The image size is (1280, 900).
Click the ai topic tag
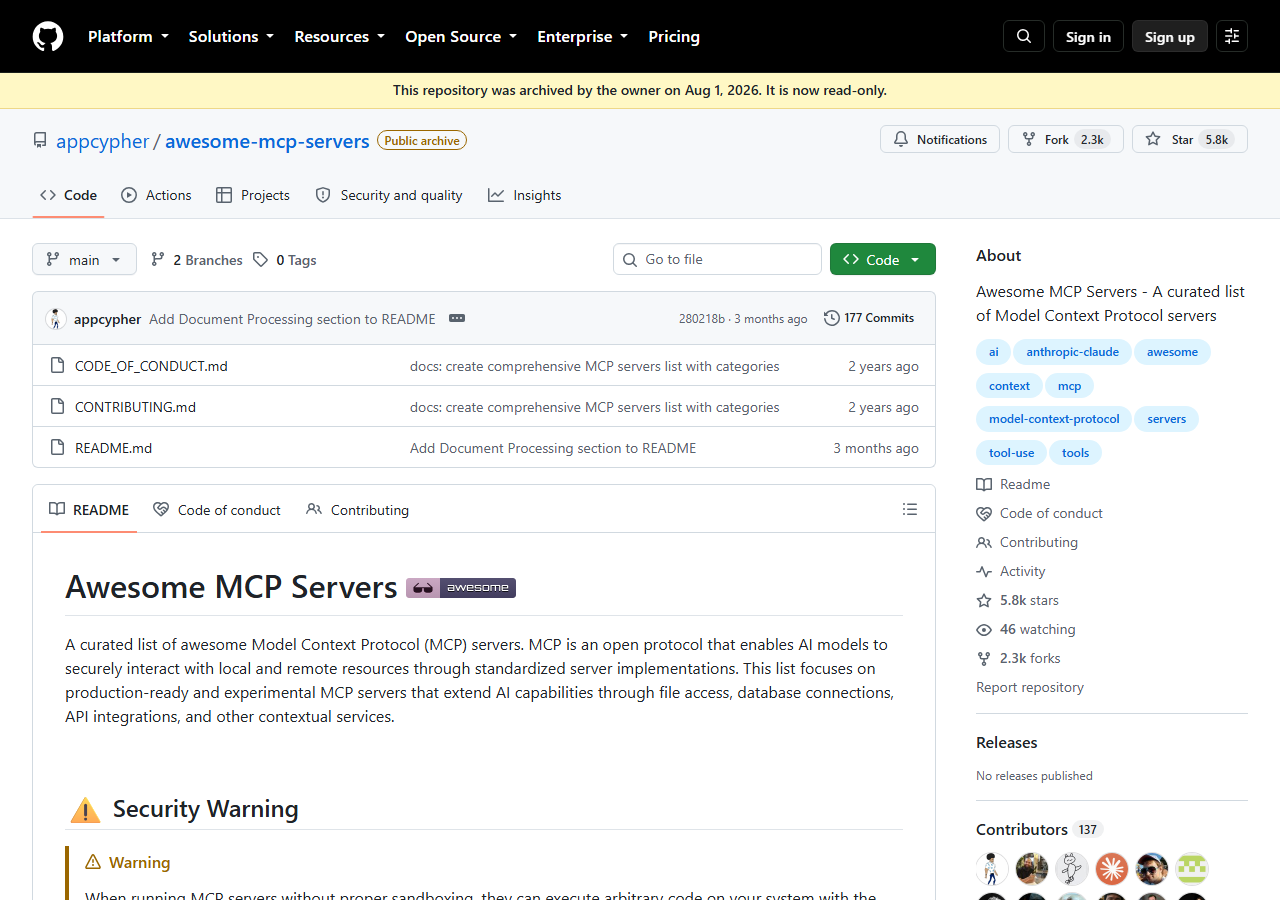[993, 352]
